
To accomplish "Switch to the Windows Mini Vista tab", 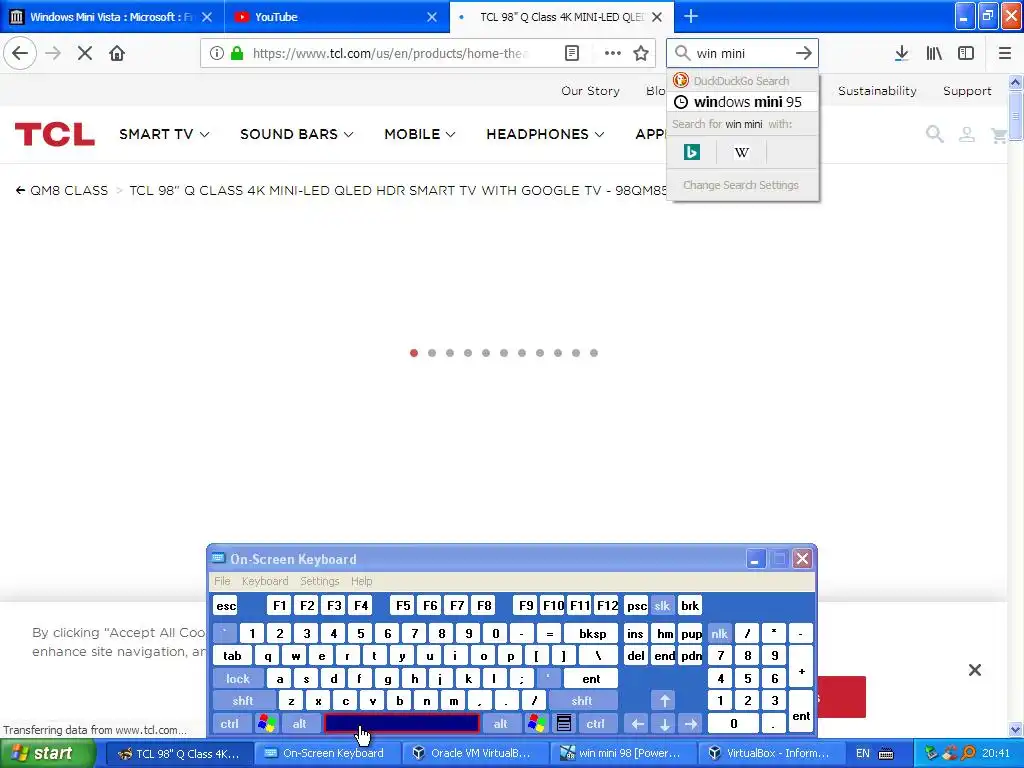I will click(x=111, y=16).
